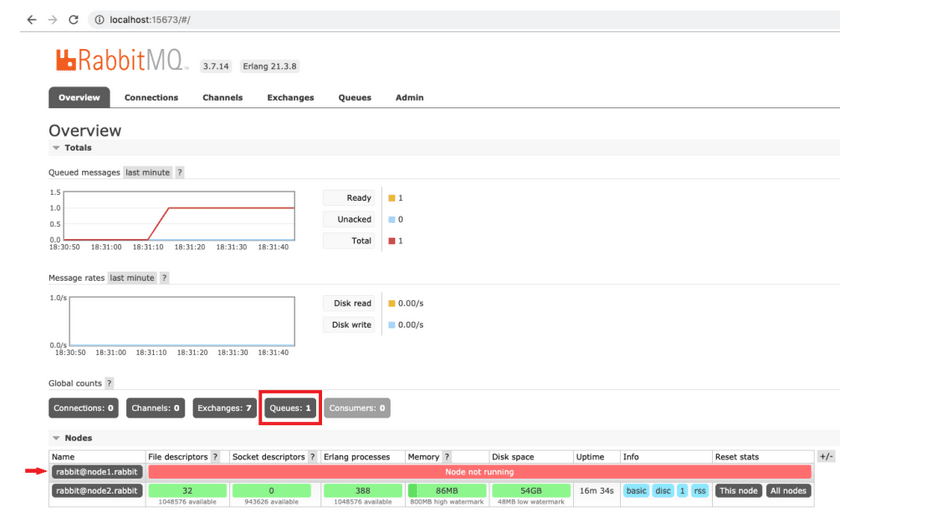Click the Connections: 0 button
The height and width of the screenshot is (526, 937).
point(84,408)
